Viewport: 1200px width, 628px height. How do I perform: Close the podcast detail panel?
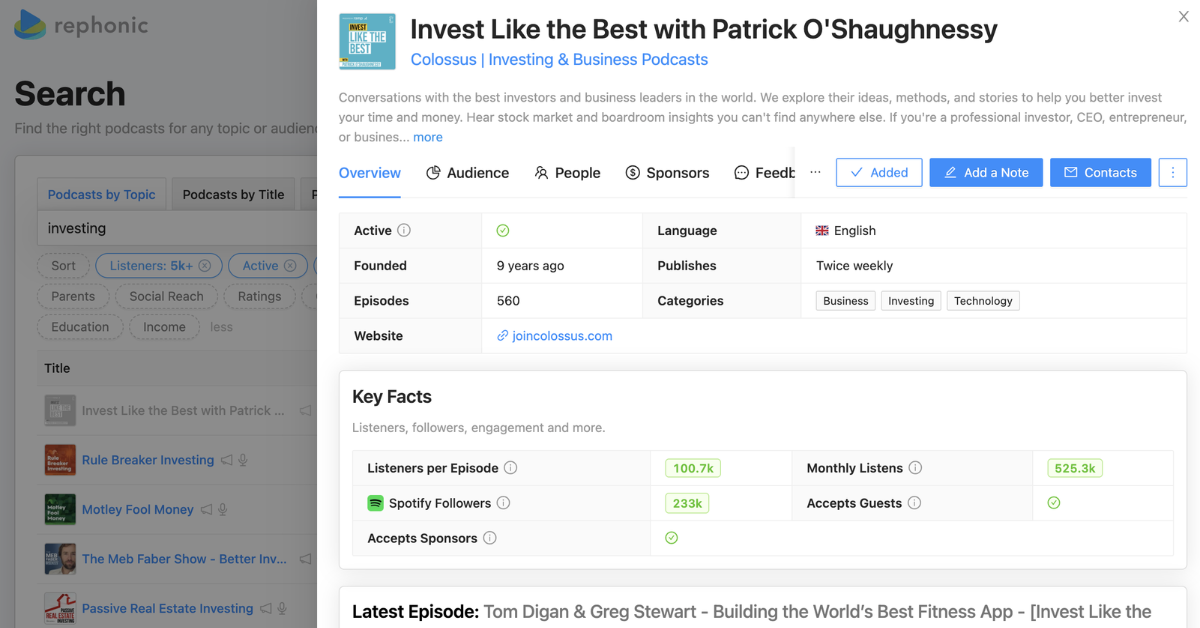coord(1184,16)
